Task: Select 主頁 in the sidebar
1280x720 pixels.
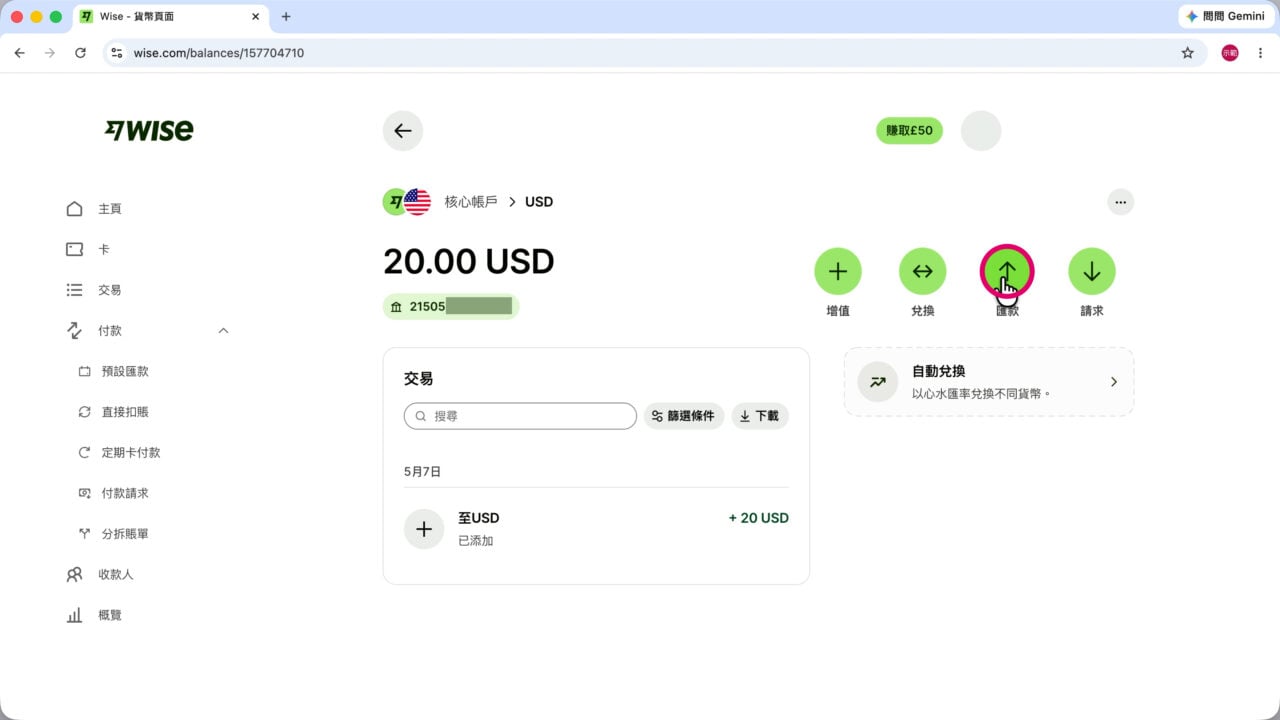Action: pos(110,209)
